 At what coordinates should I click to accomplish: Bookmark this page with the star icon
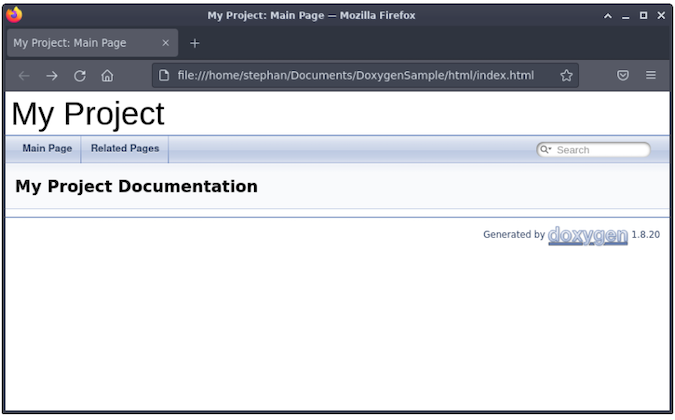tap(566, 75)
